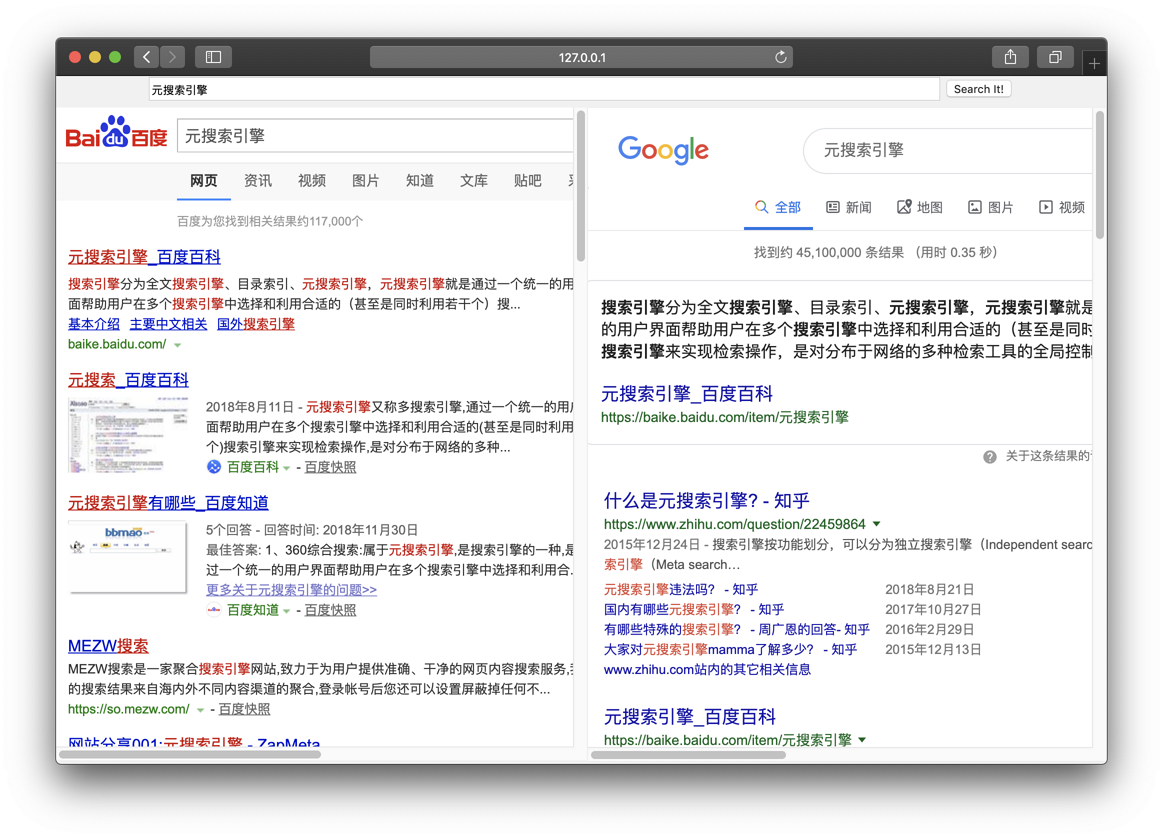Click the bbmao result thumbnail
This screenshot has height=838, width=1163.
(x=128, y=557)
